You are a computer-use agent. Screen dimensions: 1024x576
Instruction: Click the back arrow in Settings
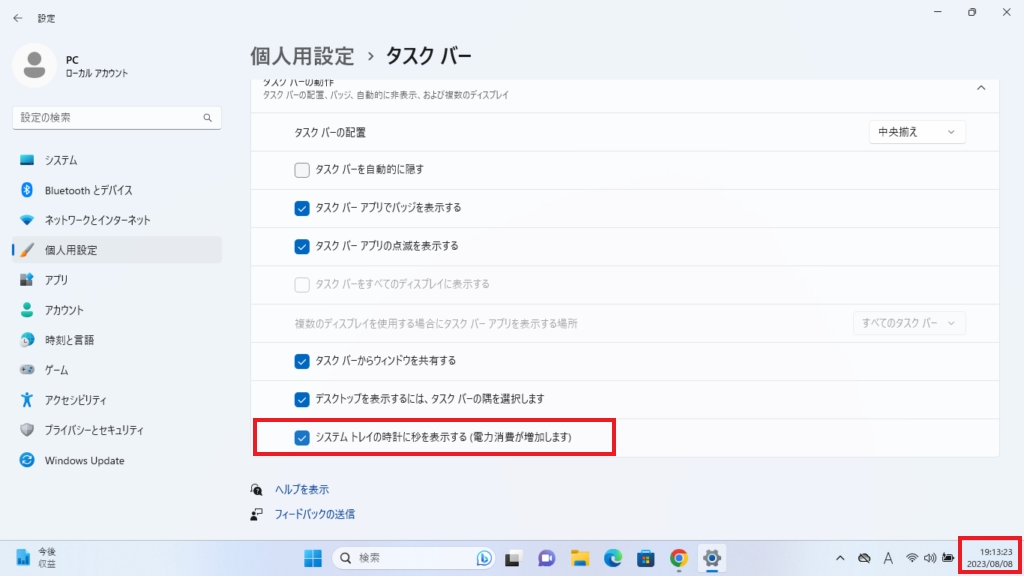pyautogui.click(x=18, y=17)
